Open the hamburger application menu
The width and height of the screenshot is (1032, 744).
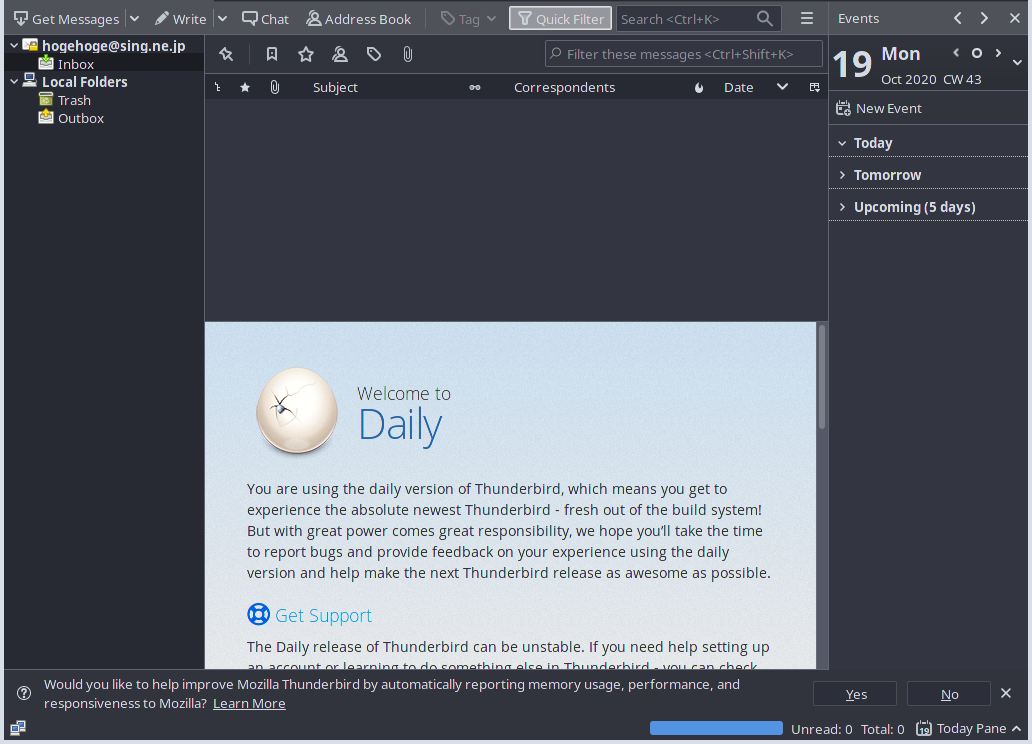click(807, 19)
